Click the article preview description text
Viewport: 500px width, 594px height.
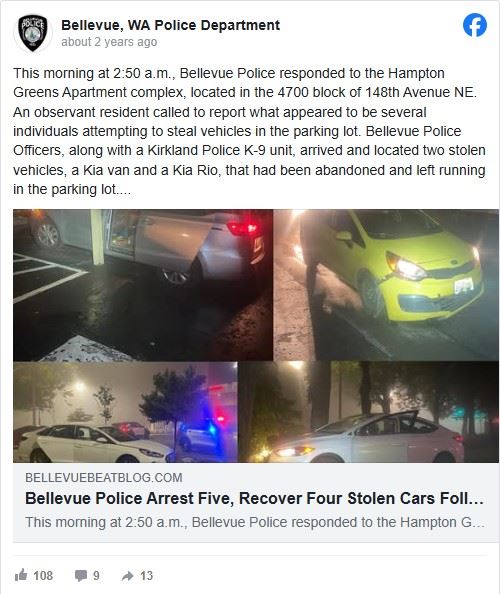pyautogui.click(x=255, y=522)
